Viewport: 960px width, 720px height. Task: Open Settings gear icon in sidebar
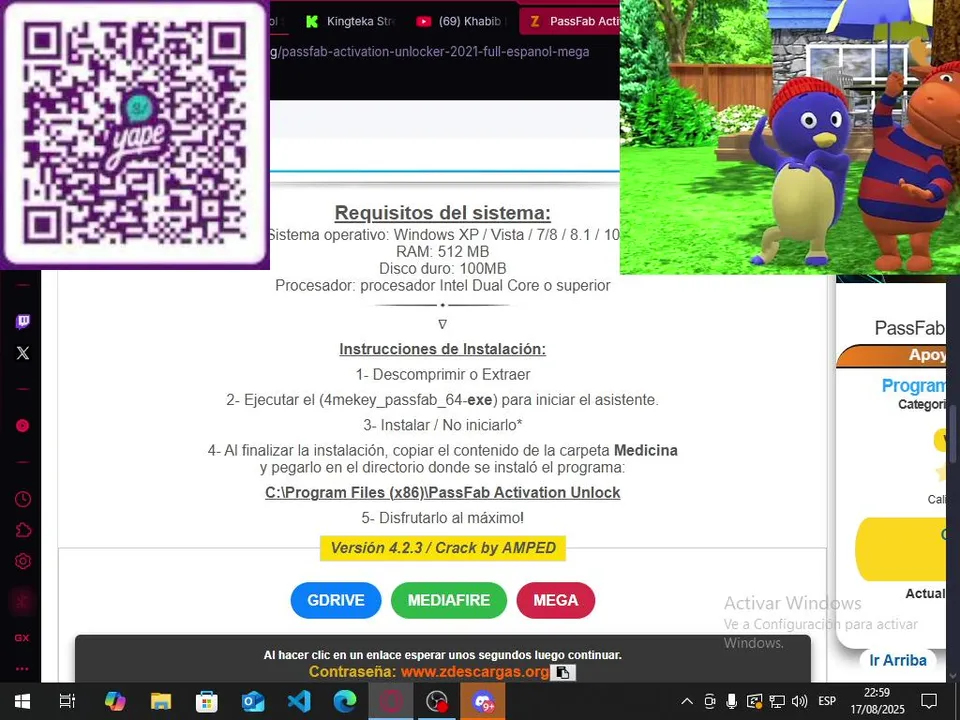point(23,561)
